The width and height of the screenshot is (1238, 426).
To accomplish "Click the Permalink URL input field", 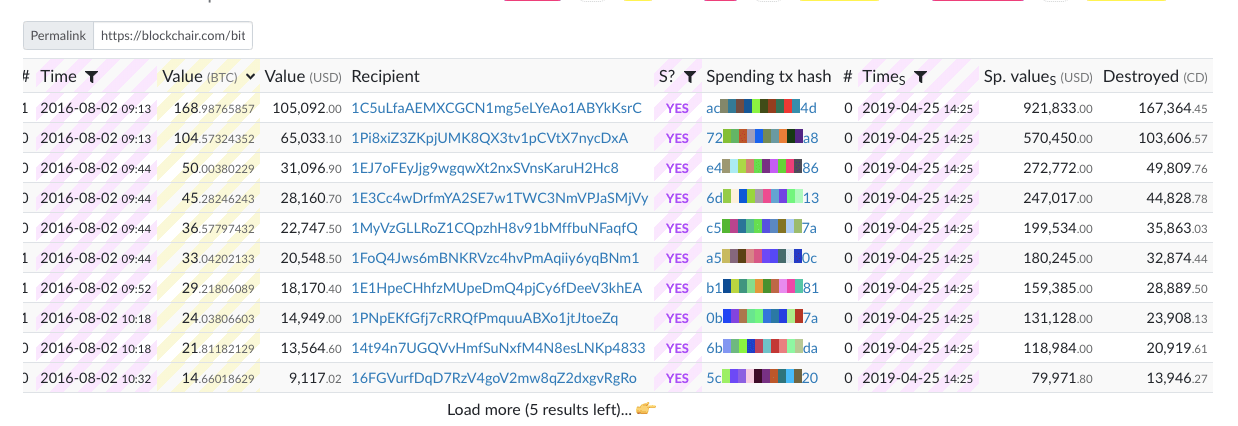I will [173, 36].
